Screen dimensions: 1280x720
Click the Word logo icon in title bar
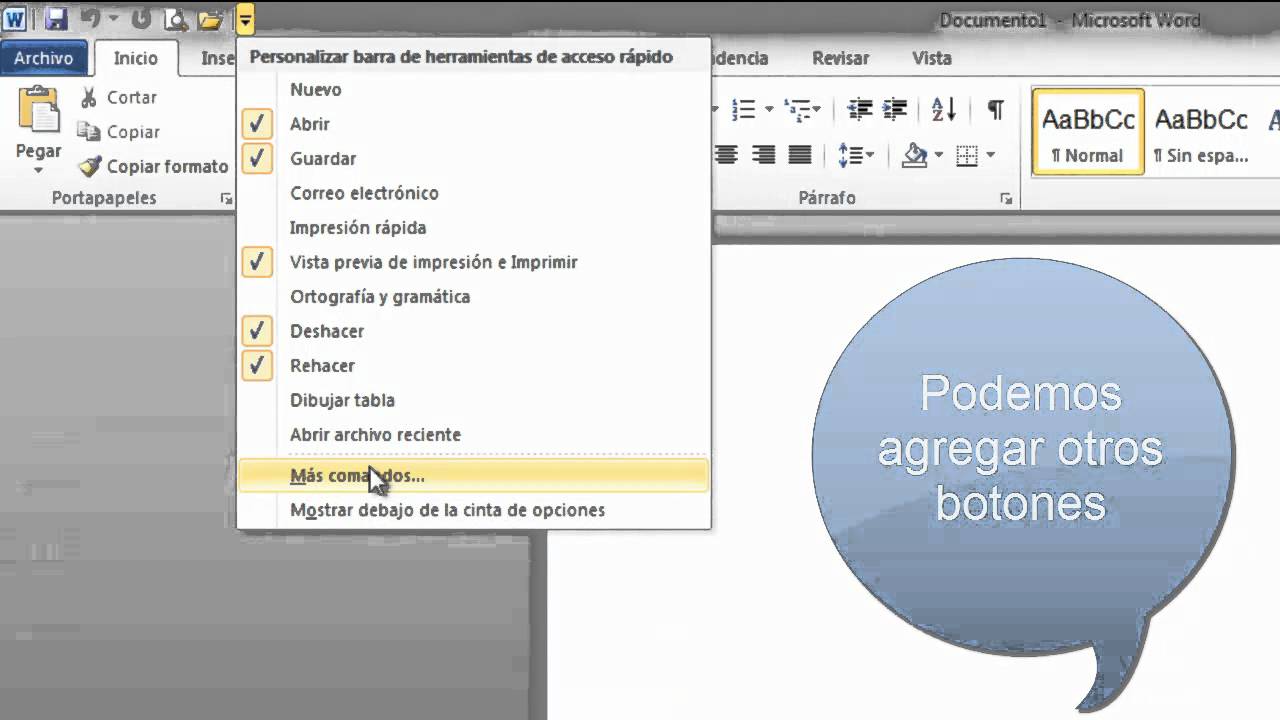16,18
